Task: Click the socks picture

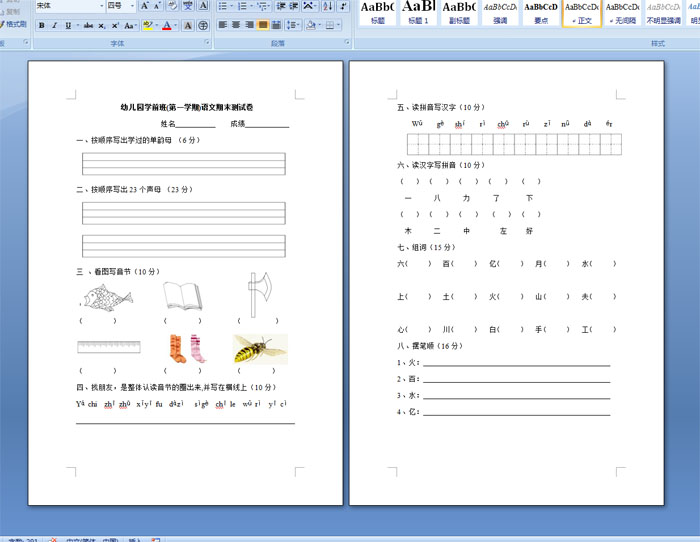Action: pos(188,348)
